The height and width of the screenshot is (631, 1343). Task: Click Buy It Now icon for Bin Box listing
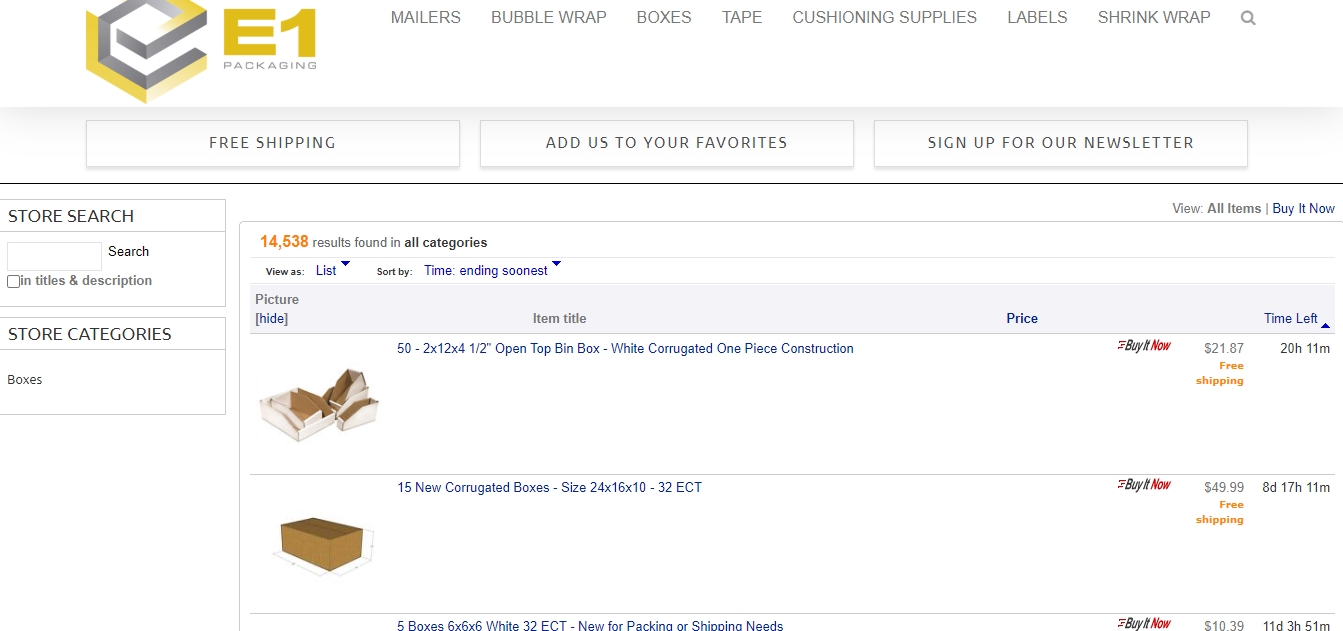pyautogui.click(x=1144, y=346)
